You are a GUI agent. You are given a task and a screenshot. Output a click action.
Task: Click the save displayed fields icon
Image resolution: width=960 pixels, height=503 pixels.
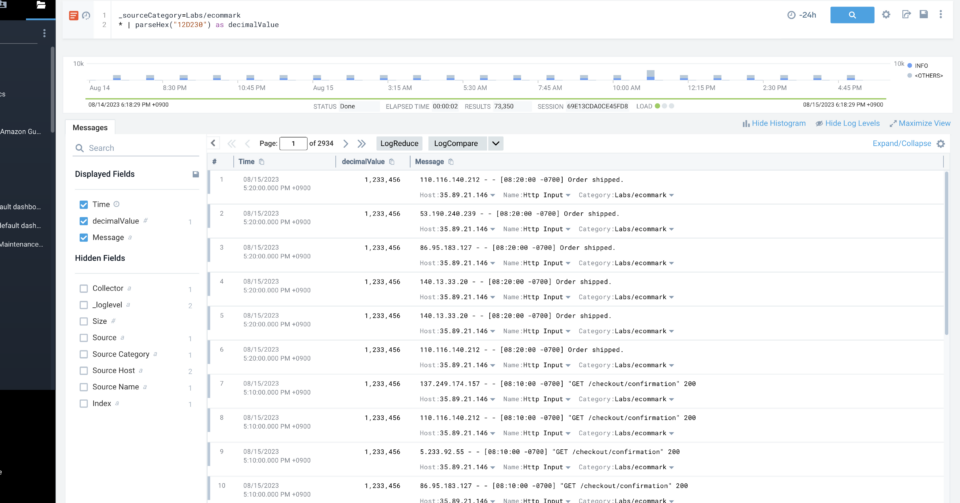click(x=196, y=174)
